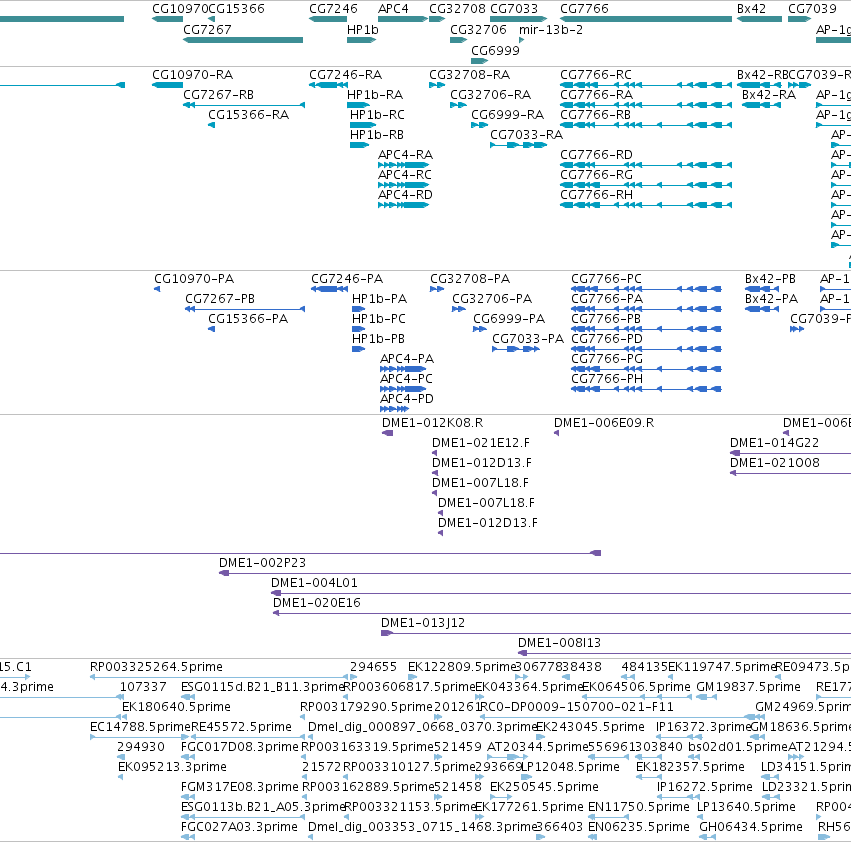Click transcript CG7267-RB label

(219, 94)
